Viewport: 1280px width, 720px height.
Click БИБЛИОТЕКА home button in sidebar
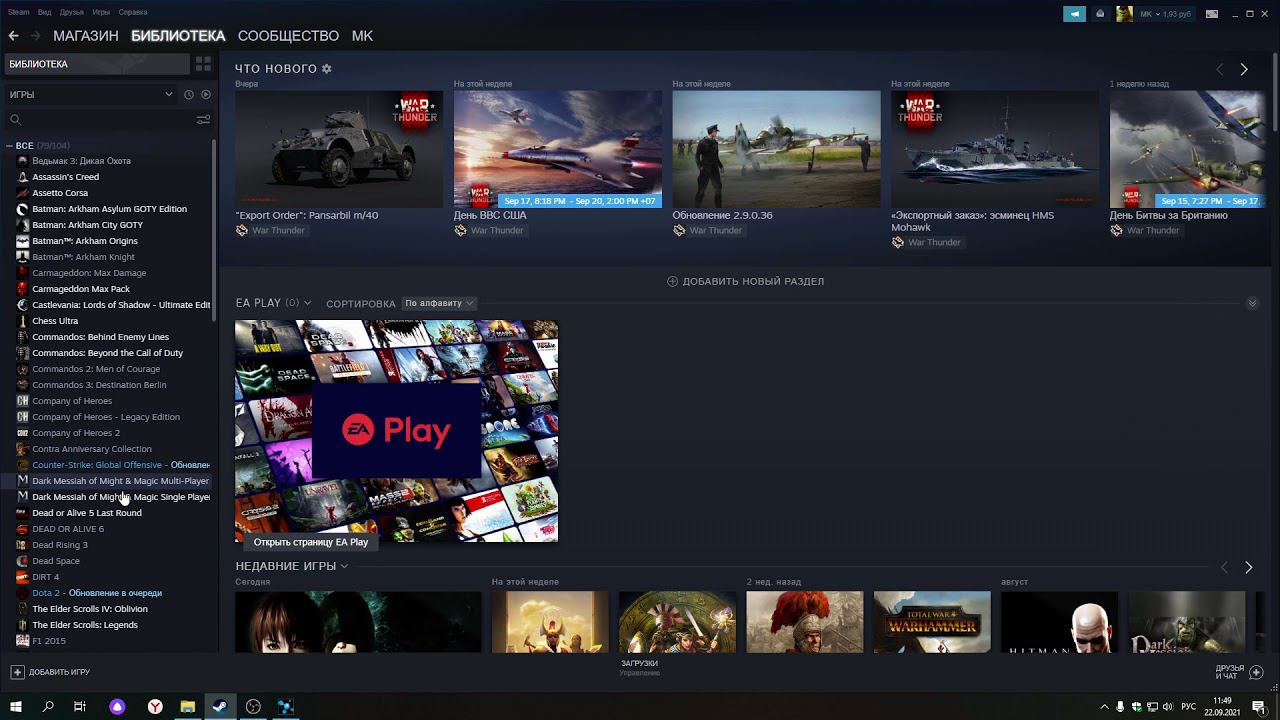[96, 64]
